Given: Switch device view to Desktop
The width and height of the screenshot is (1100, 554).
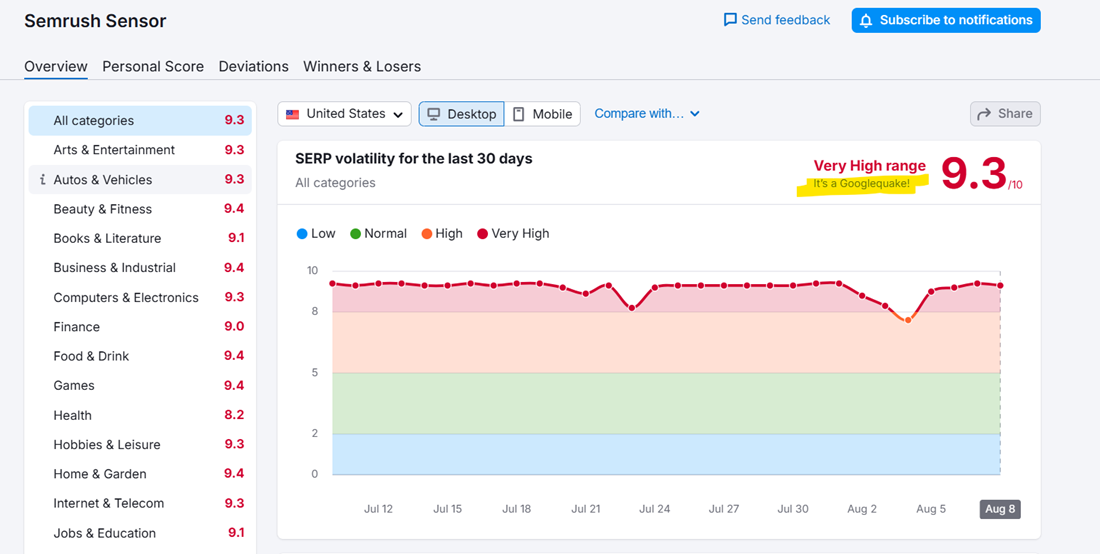Looking at the screenshot, I should tap(462, 114).
